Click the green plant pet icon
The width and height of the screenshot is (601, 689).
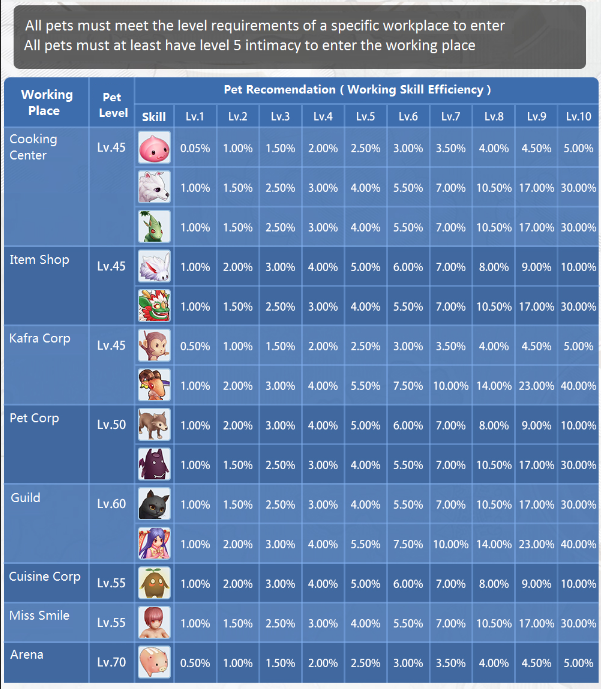tap(154, 227)
